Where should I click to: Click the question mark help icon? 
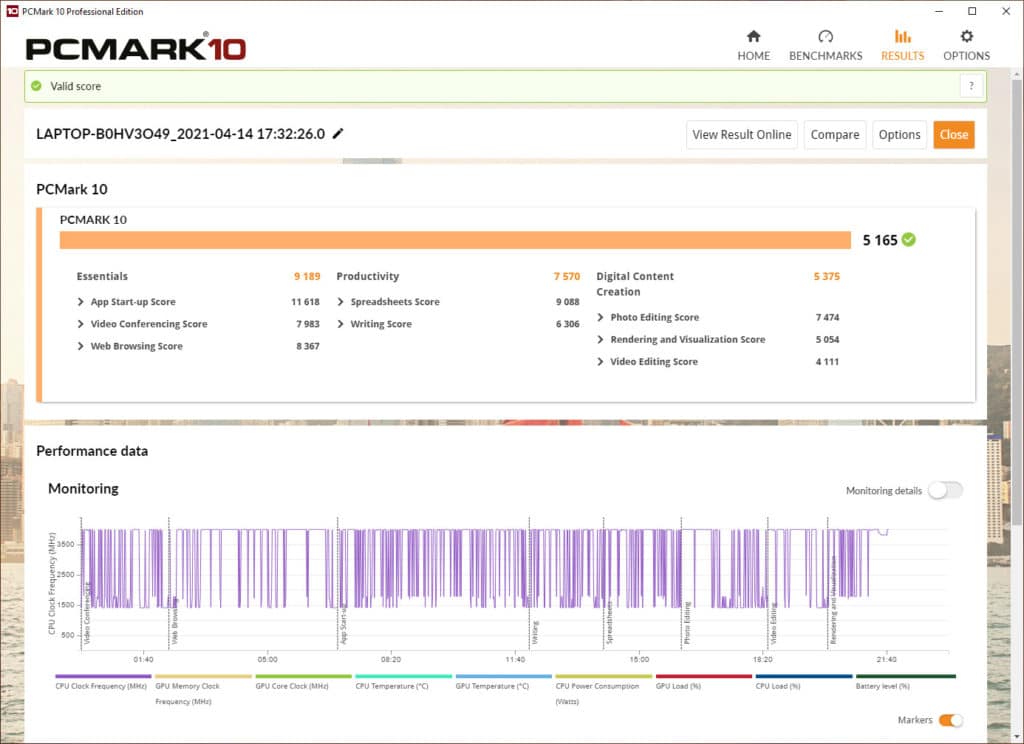(x=971, y=86)
